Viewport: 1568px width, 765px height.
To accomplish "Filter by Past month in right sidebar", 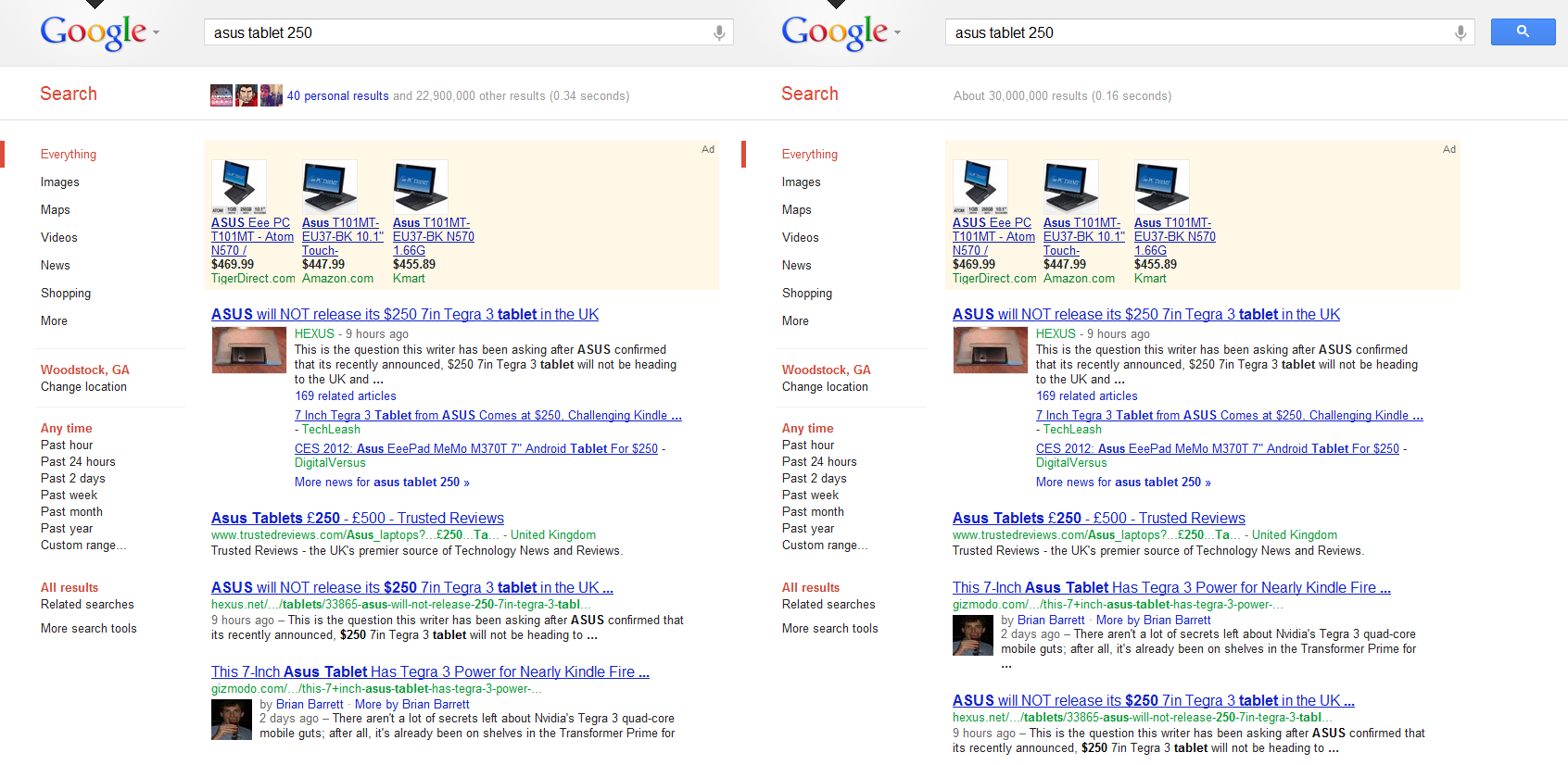I will tap(813, 512).
